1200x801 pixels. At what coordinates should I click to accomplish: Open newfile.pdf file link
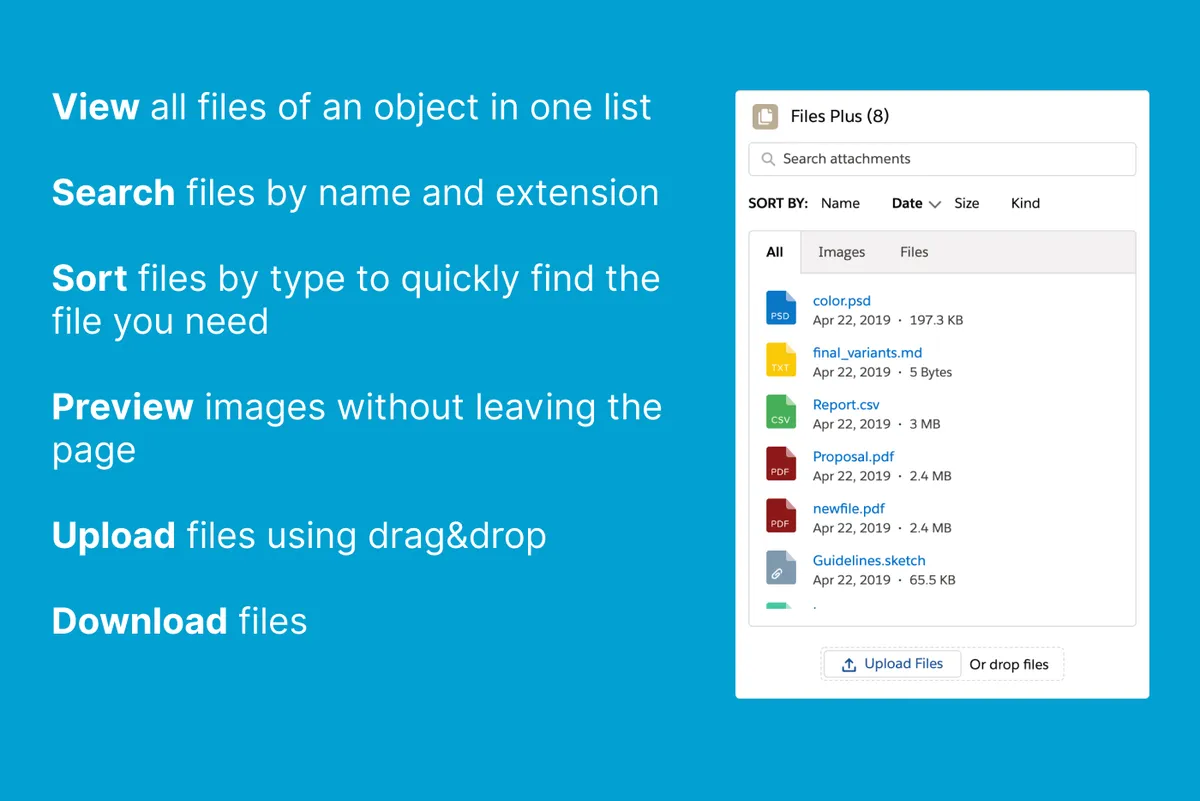click(x=849, y=509)
